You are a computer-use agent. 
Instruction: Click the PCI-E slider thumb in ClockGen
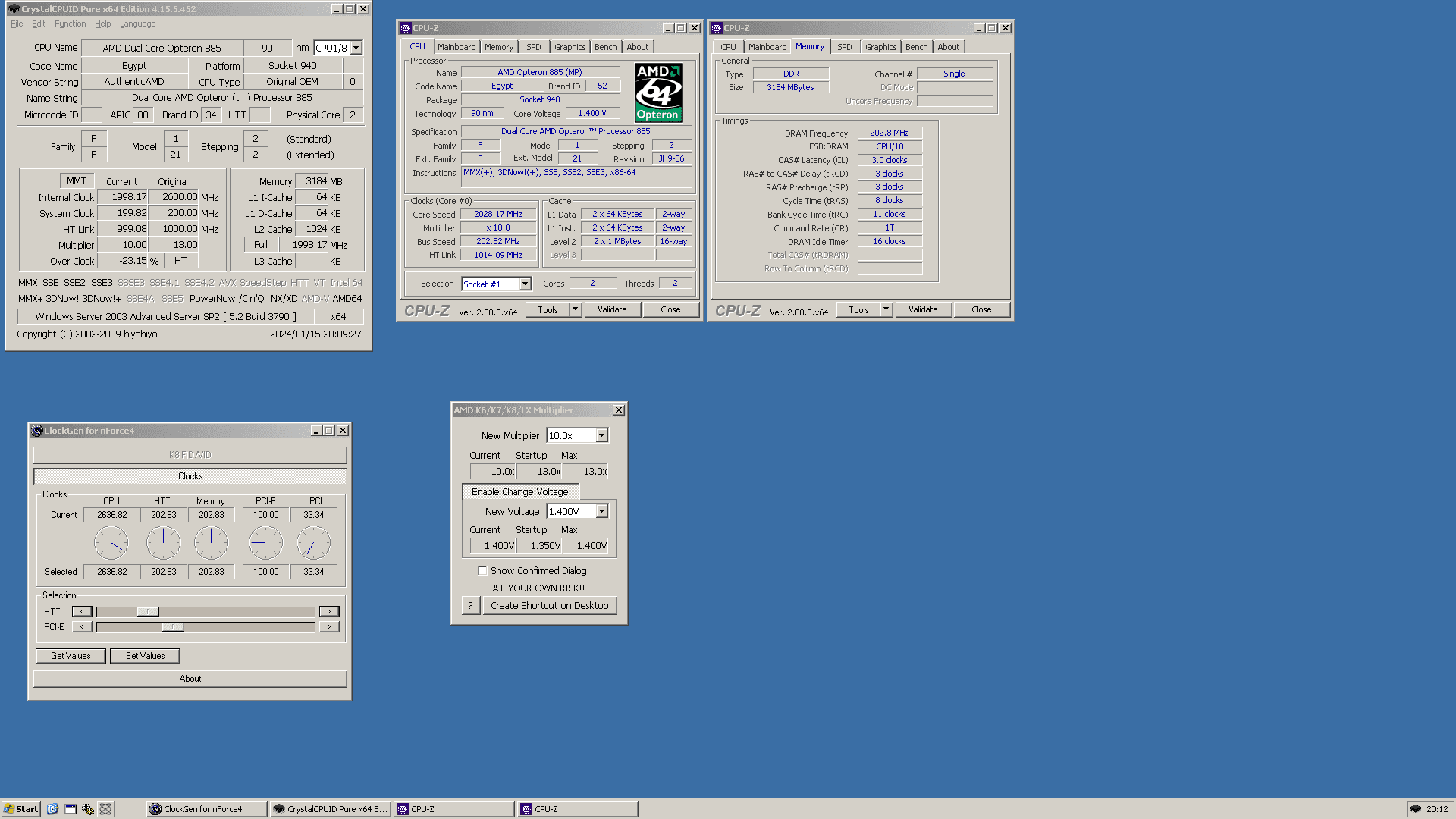[x=173, y=627]
